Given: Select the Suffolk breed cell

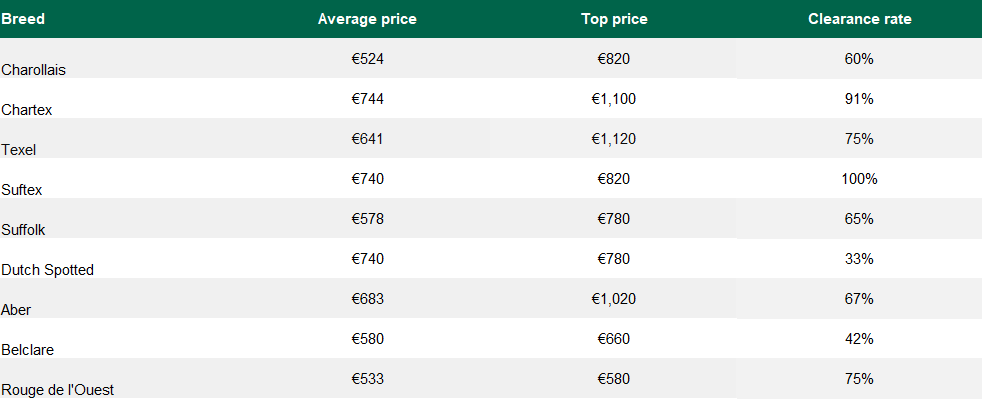Looking at the screenshot, I should click(24, 229).
